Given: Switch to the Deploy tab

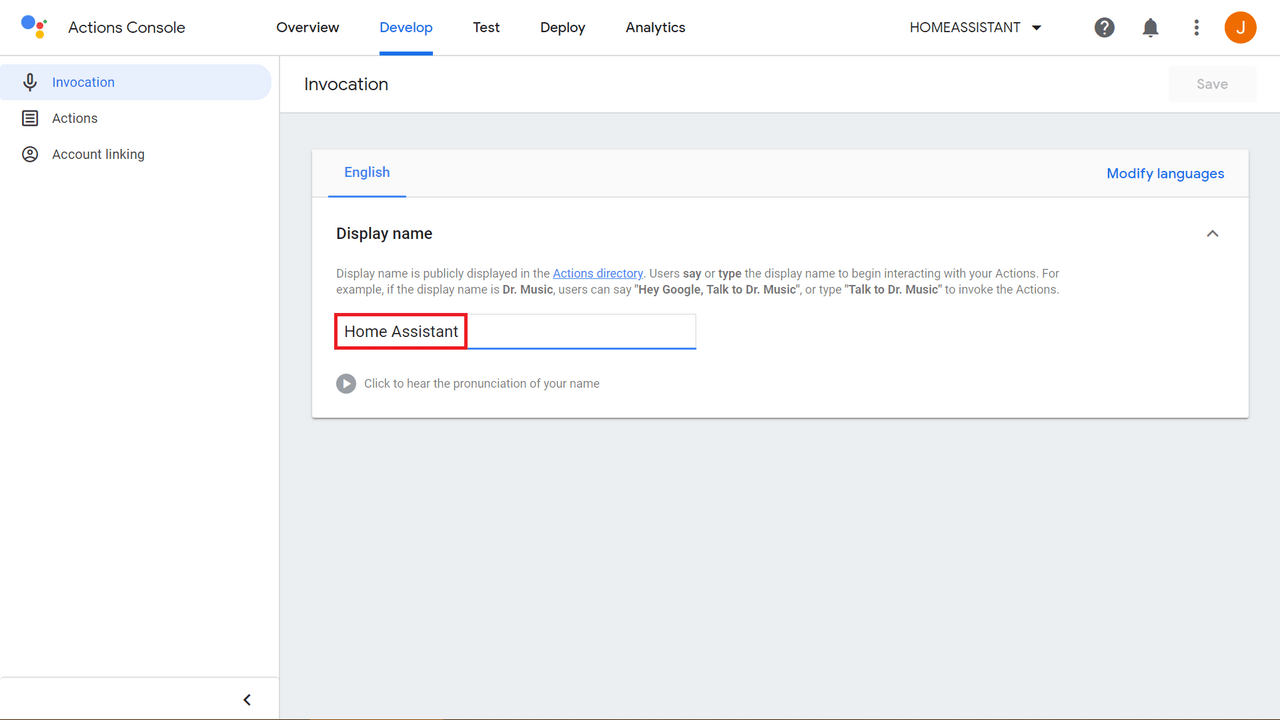Looking at the screenshot, I should click(563, 27).
